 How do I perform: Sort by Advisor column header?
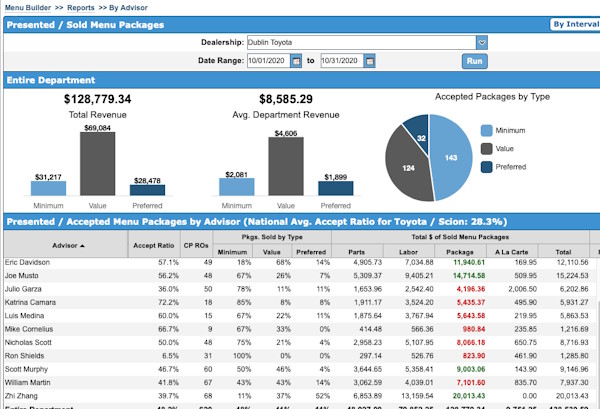[65, 245]
